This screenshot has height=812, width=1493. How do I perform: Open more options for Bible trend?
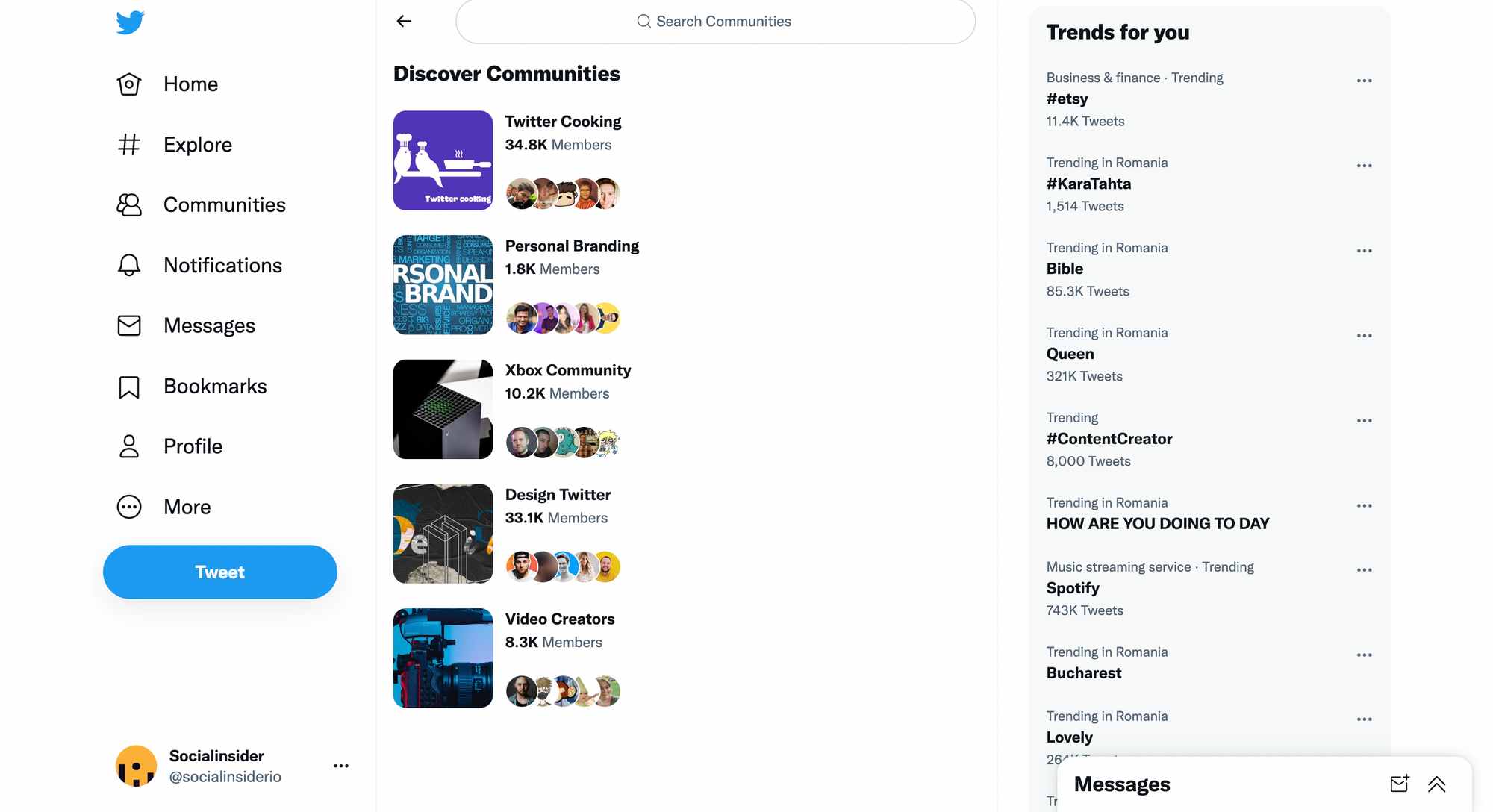tap(1365, 251)
